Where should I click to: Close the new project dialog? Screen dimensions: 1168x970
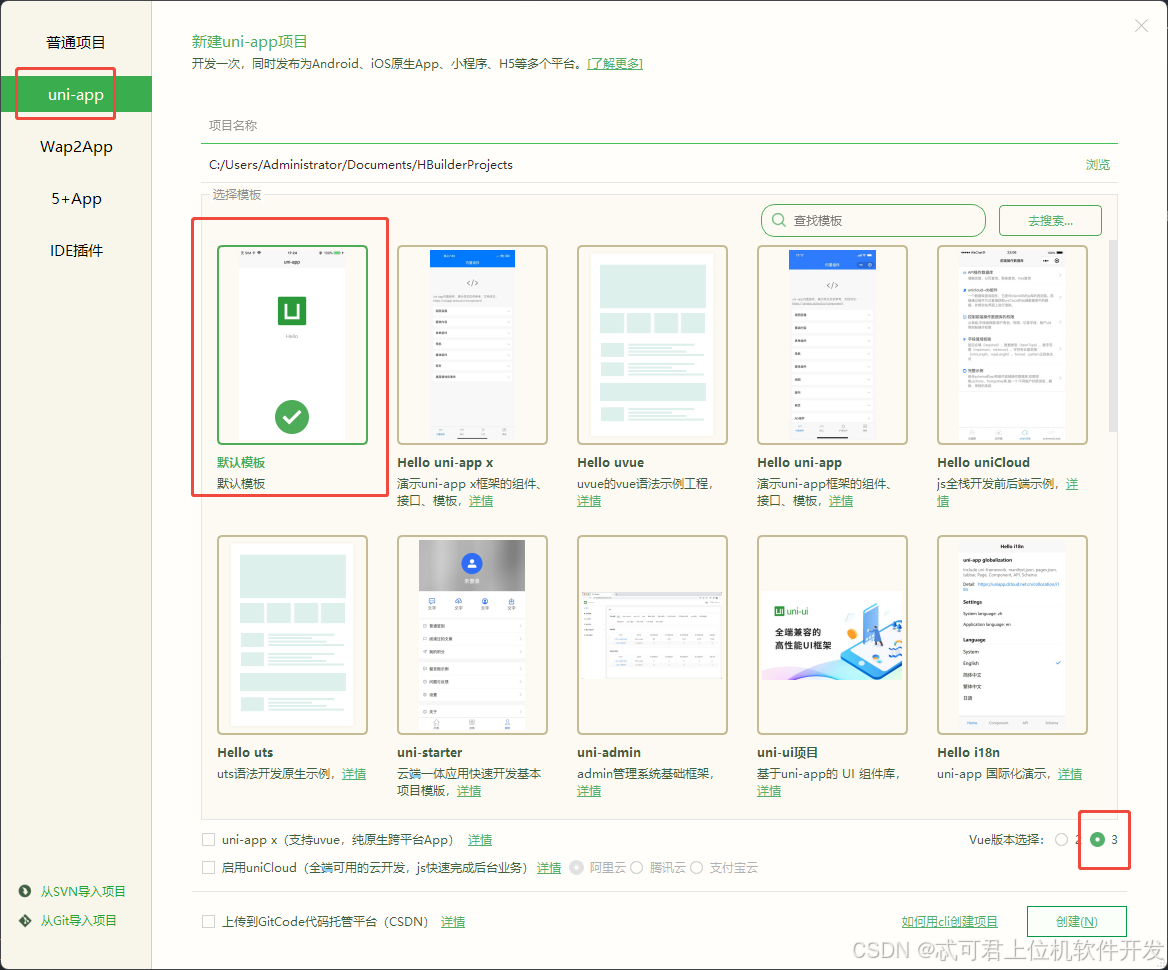tap(1141, 26)
